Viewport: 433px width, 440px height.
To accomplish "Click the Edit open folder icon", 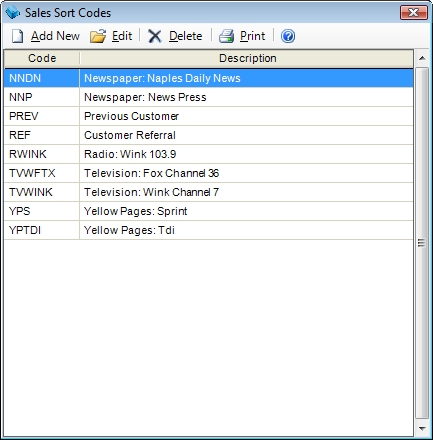I will pos(98,36).
